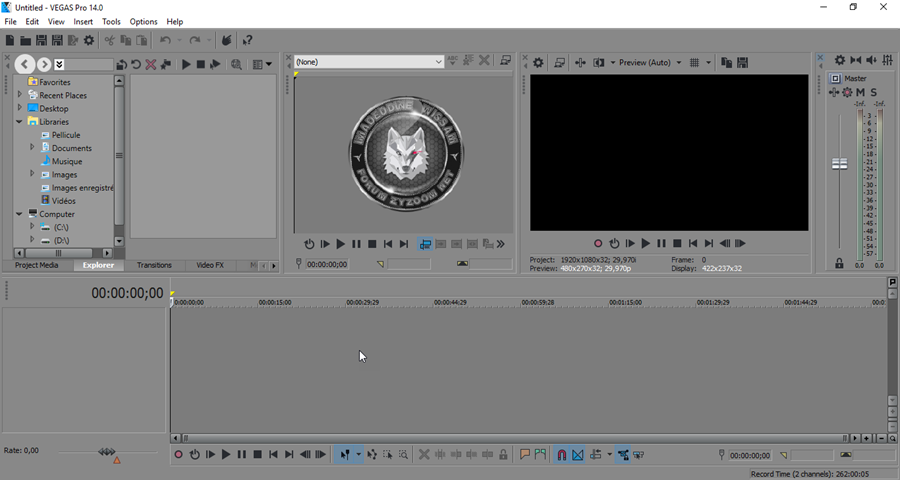The width and height of the screenshot is (900, 480).
Task: Collapse the Computer tree node
Action: click(20, 214)
